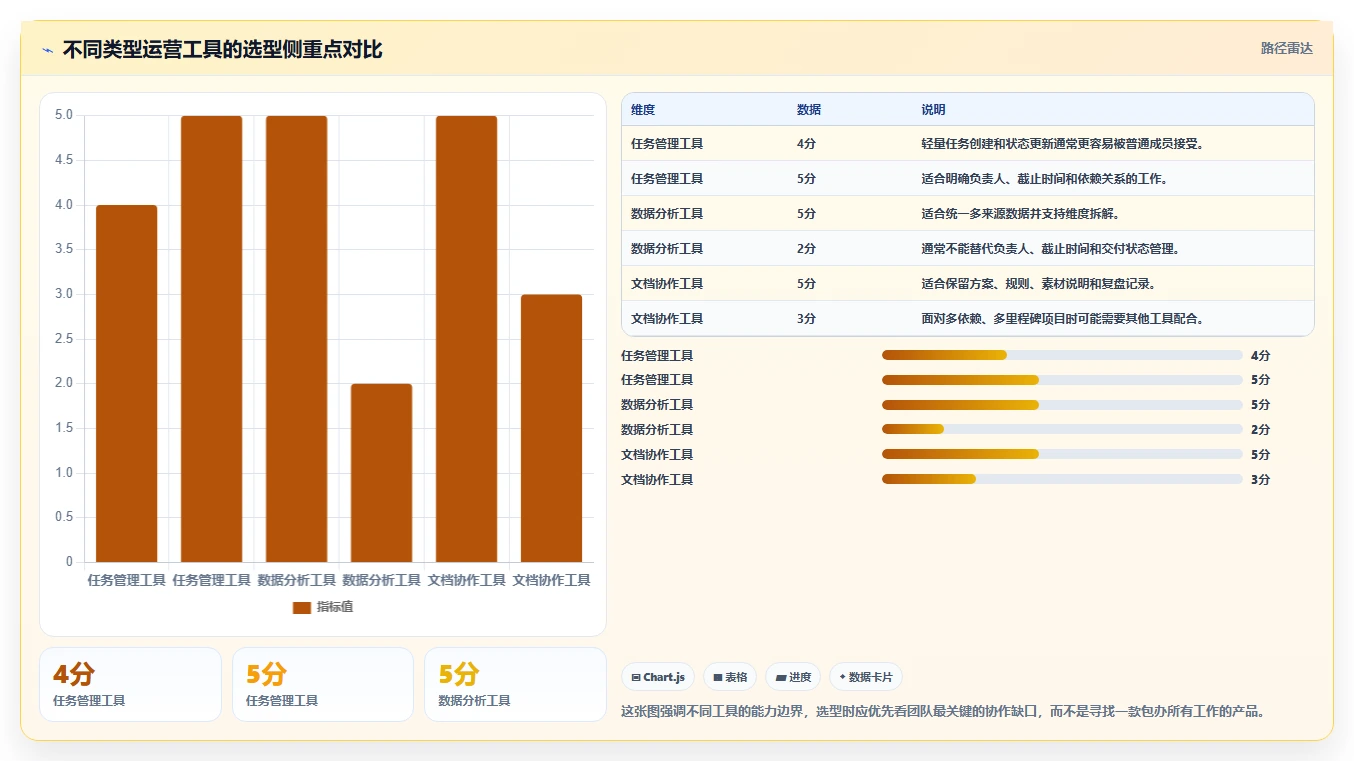Select the description 轻量任务创建和状态更新通常更容易被普通成员接受
Screen dimensions: 1354x761
coord(1062,144)
